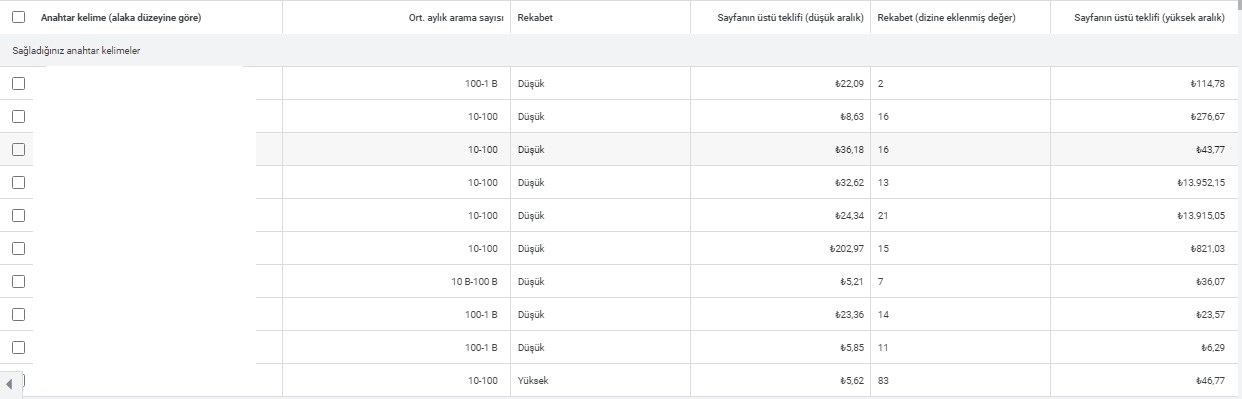The width and height of the screenshot is (1242, 399).
Task: Tick the row with ₺6,29 high bid
Action: 18,347
